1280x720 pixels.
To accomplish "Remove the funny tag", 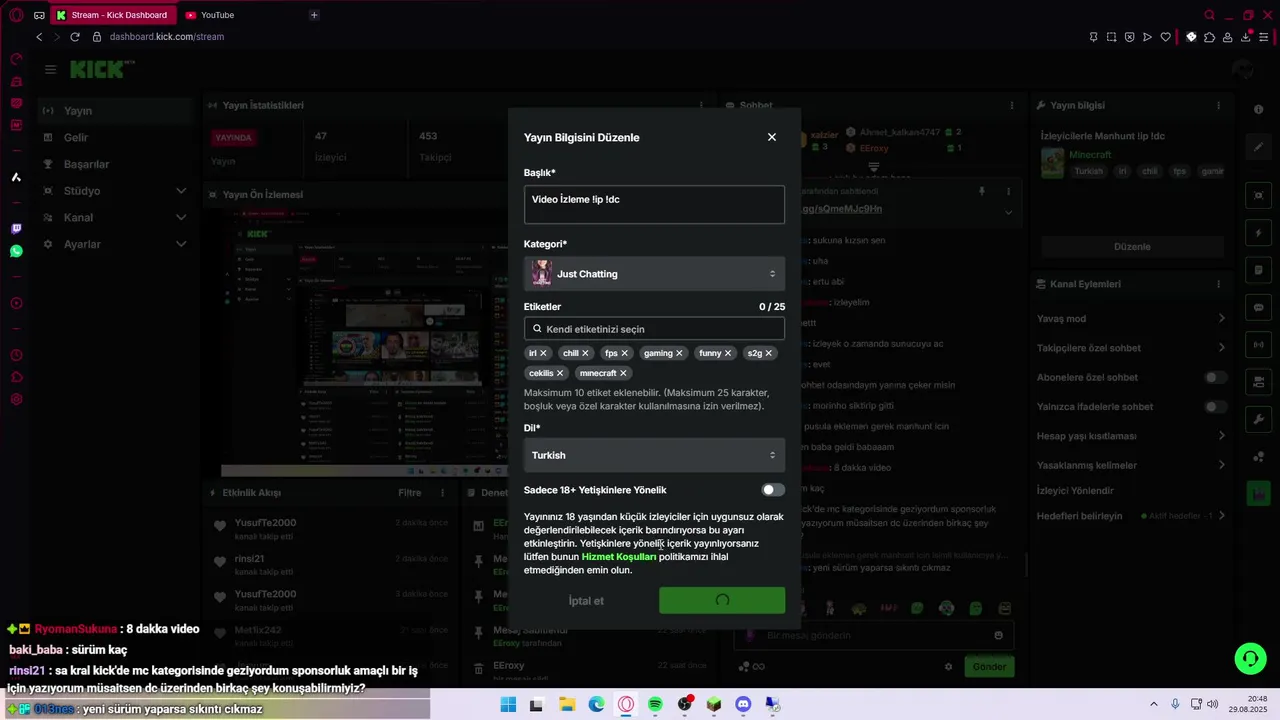I will click(728, 353).
